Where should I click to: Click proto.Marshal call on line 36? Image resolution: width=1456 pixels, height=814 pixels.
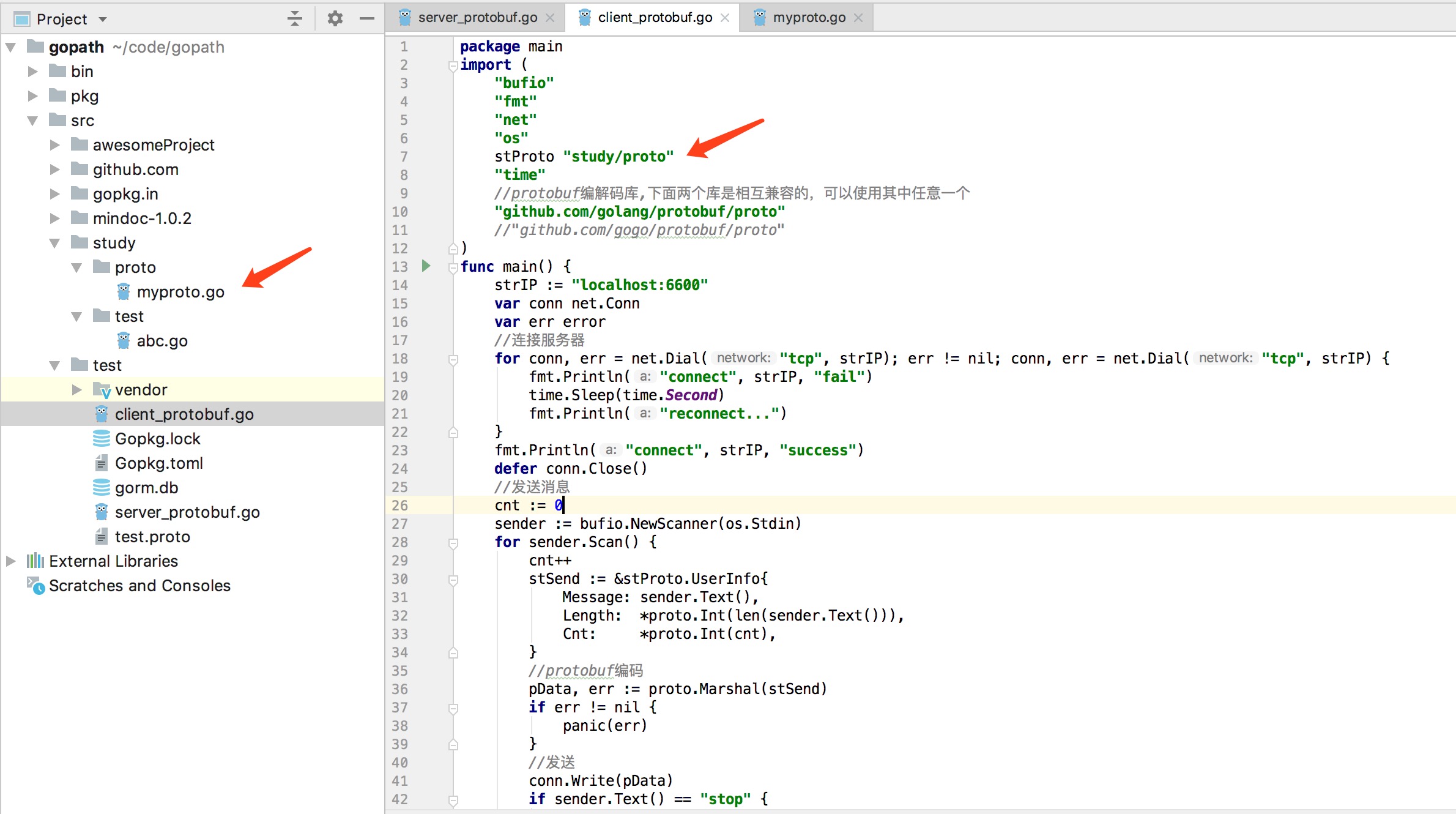click(737, 689)
